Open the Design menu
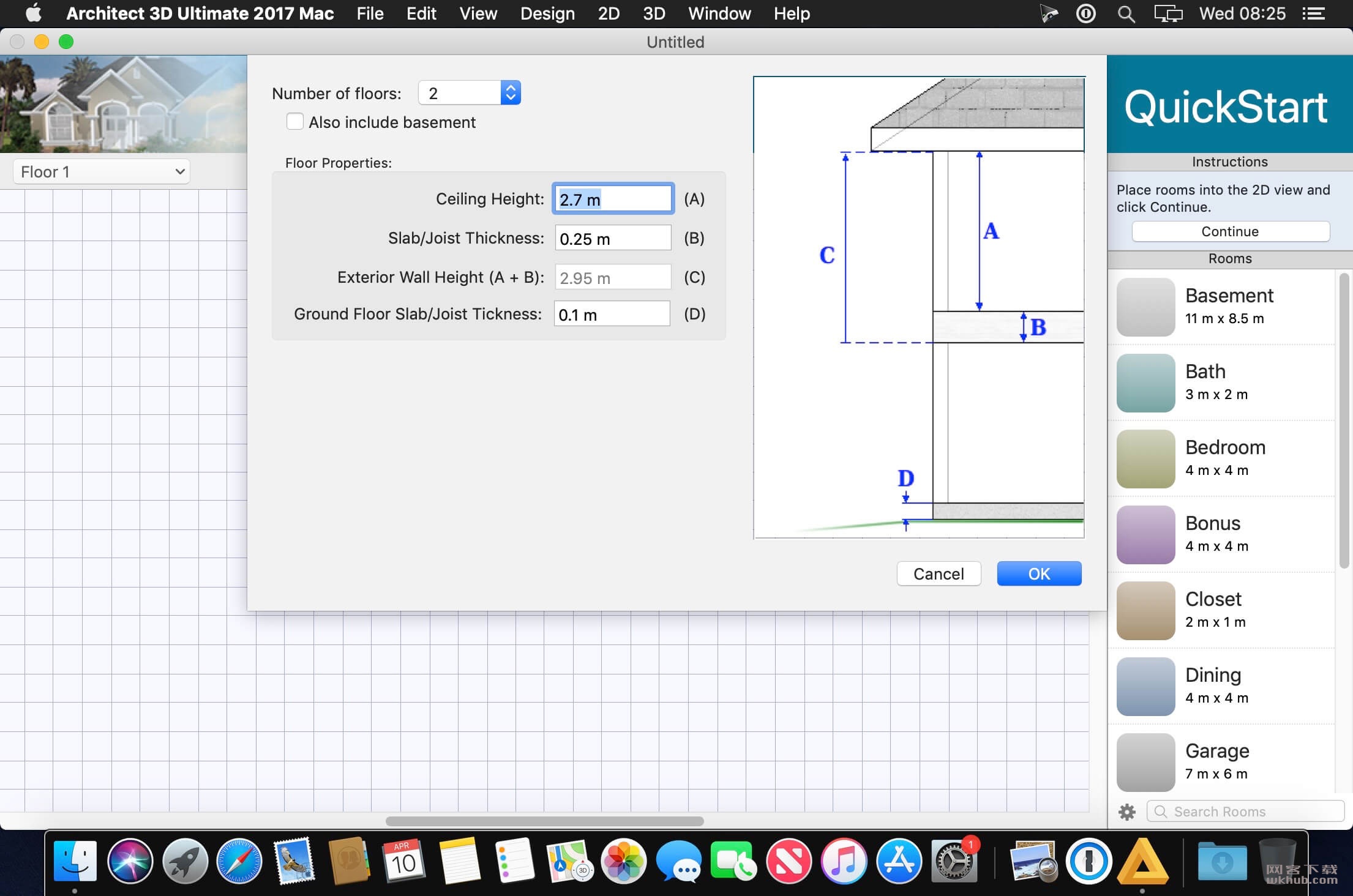The image size is (1353, 896). (547, 13)
